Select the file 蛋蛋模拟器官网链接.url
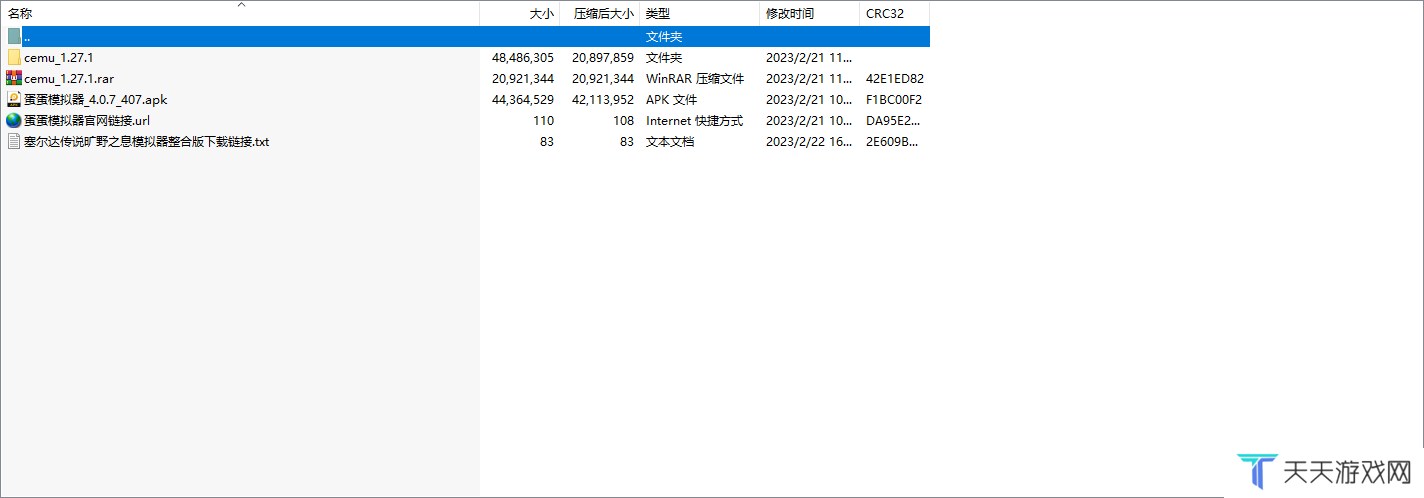1424x498 pixels. pos(87,120)
